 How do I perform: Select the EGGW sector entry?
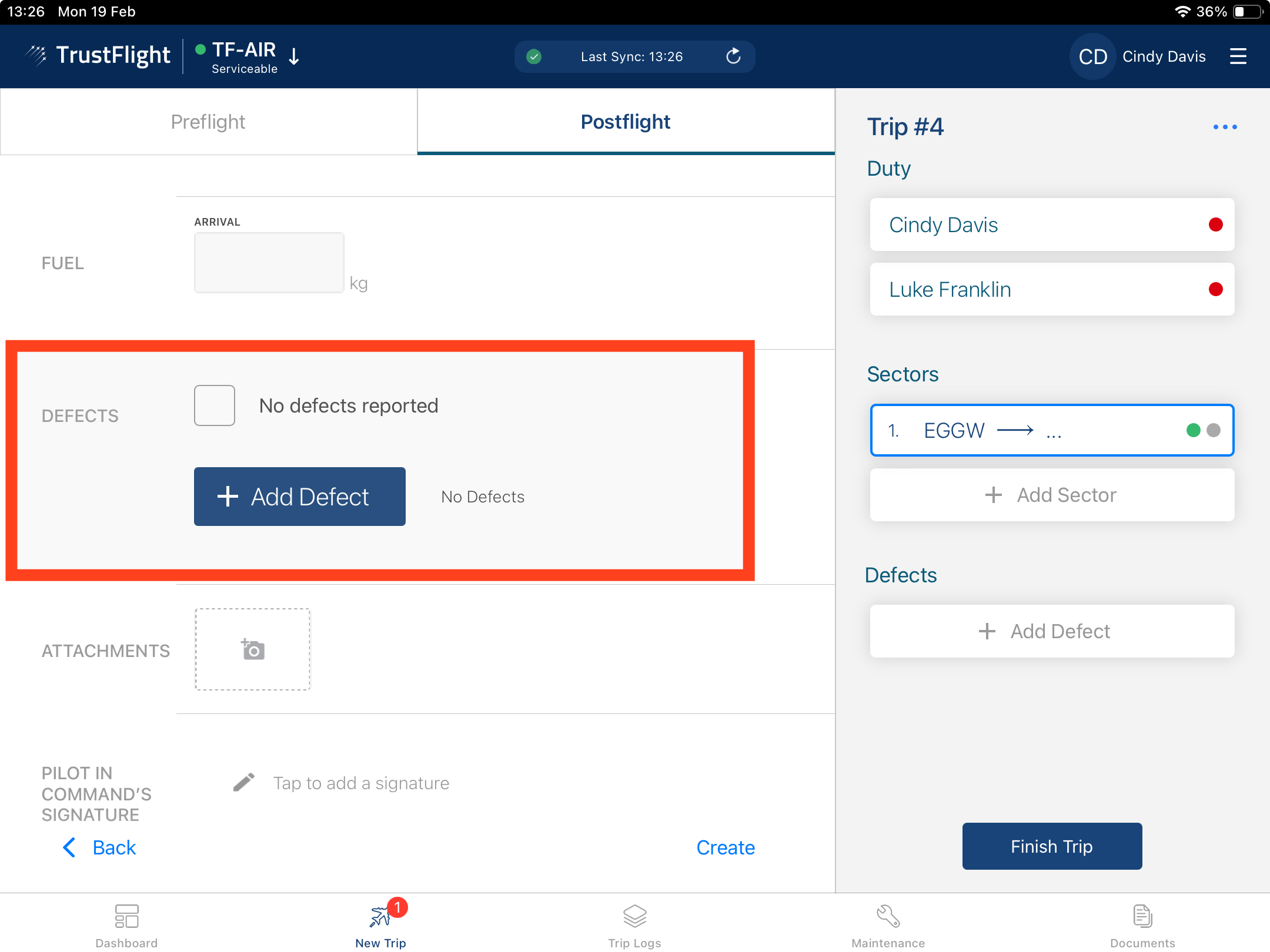point(1051,430)
